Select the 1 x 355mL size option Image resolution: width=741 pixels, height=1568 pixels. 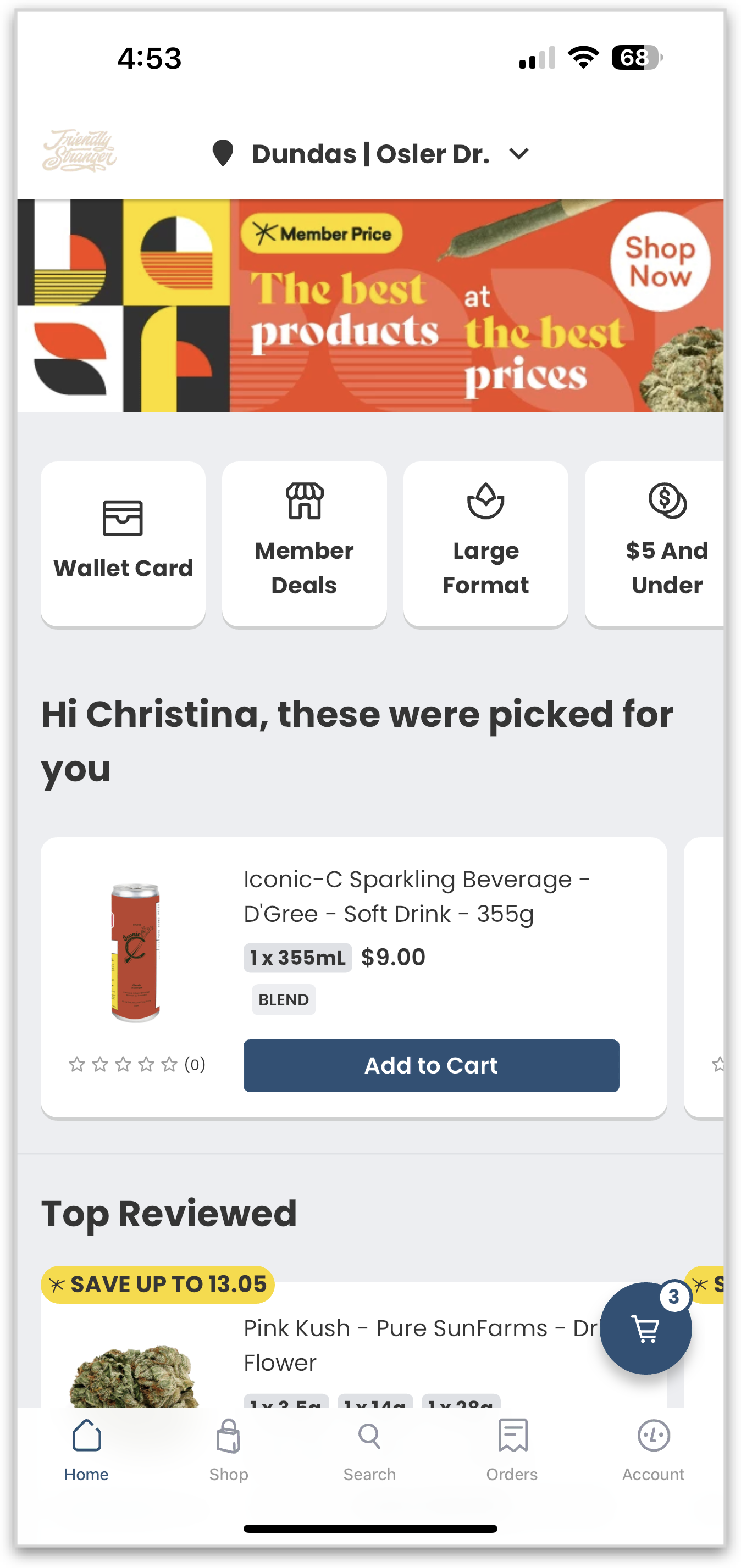[x=298, y=958]
